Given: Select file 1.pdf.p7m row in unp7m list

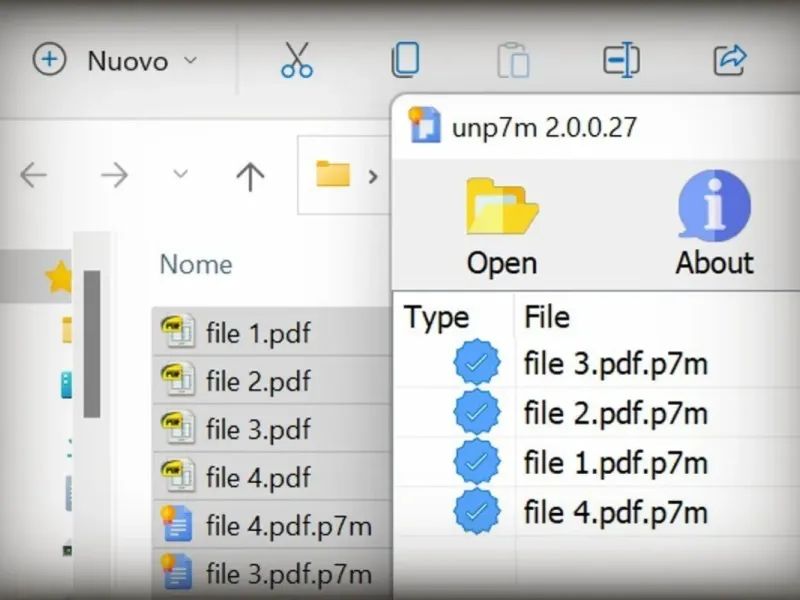Looking at the screenshot, I should [596, 462].
